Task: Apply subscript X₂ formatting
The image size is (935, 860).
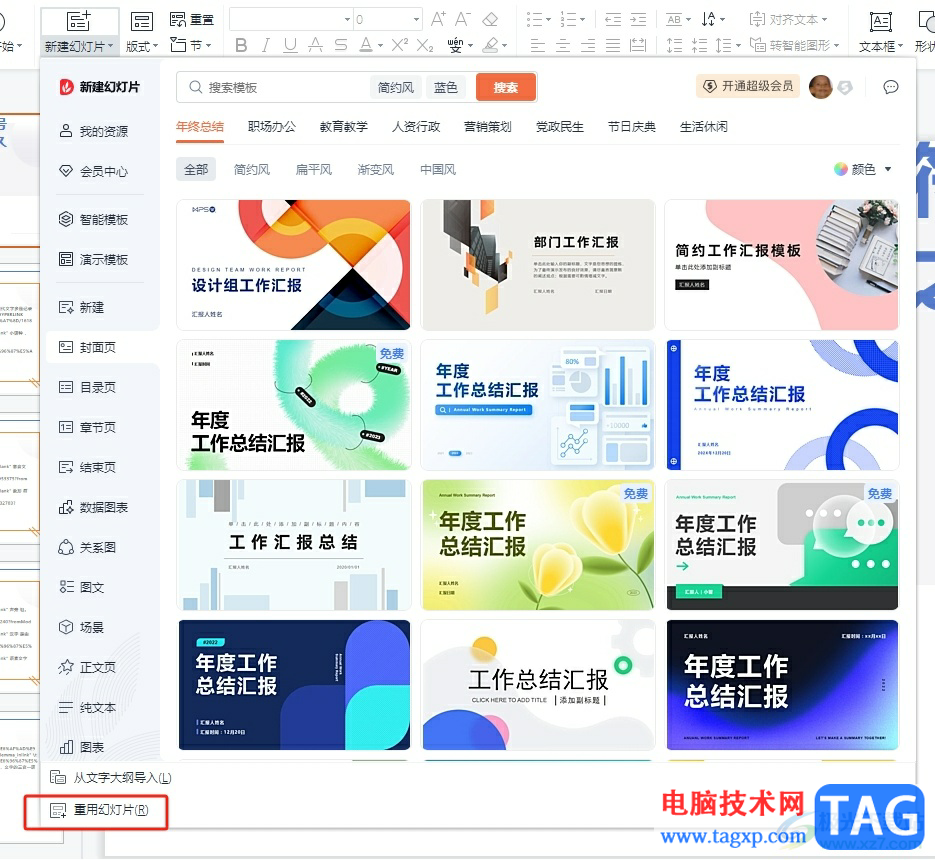Action: pyautogui.click(x=425, y=45)
